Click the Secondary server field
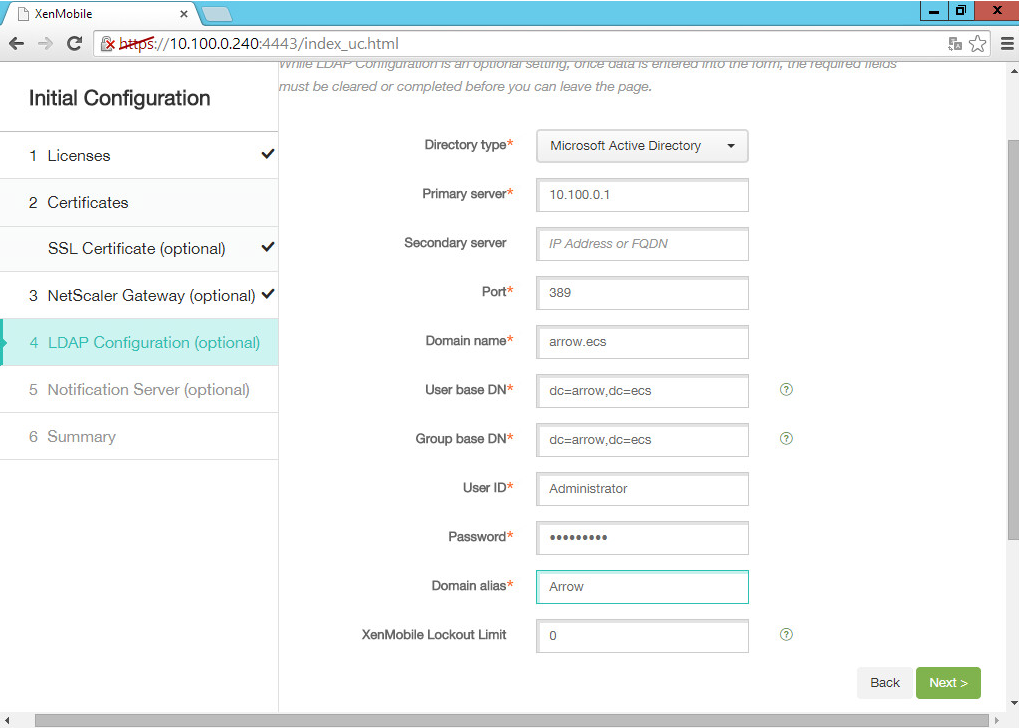 (x=642, y=244)
